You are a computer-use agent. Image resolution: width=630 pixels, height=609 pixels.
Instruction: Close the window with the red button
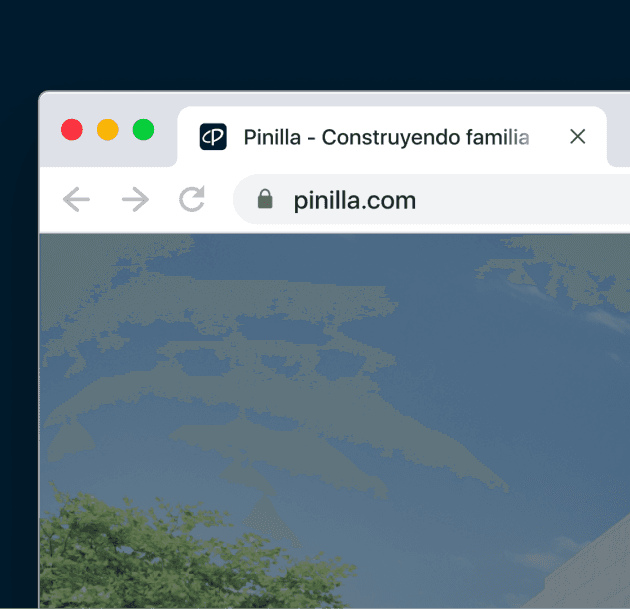(72, 130)
